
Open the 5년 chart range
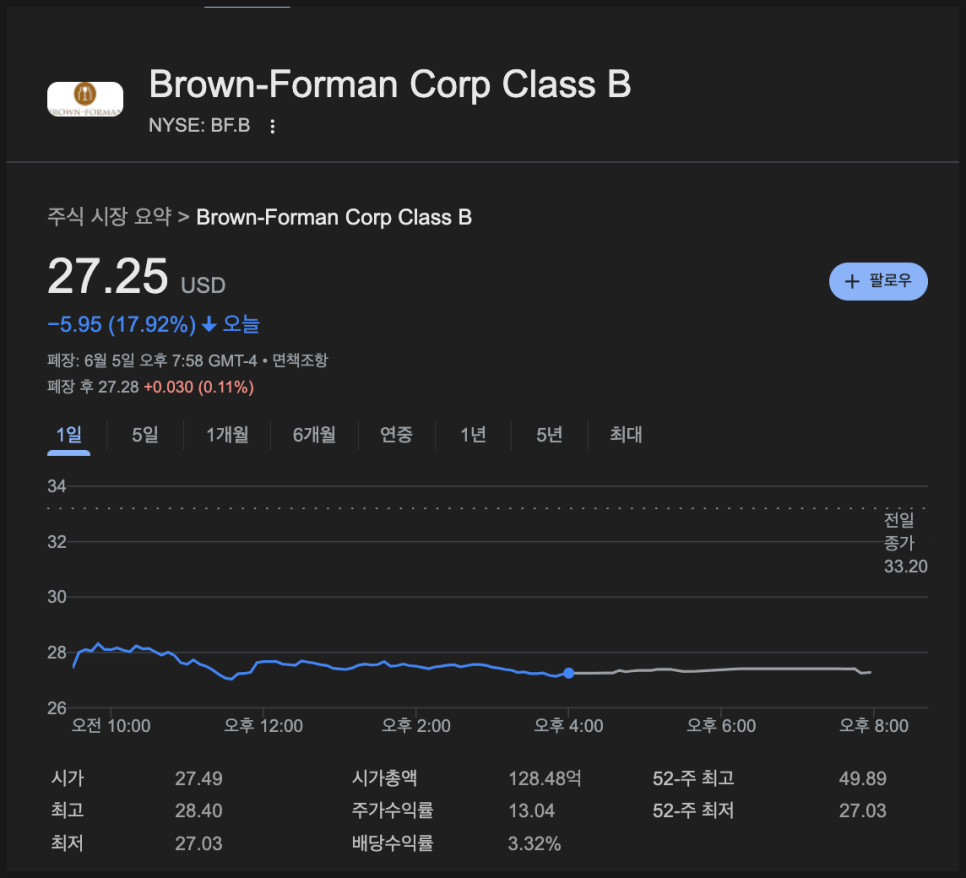[x=550, y=435]
